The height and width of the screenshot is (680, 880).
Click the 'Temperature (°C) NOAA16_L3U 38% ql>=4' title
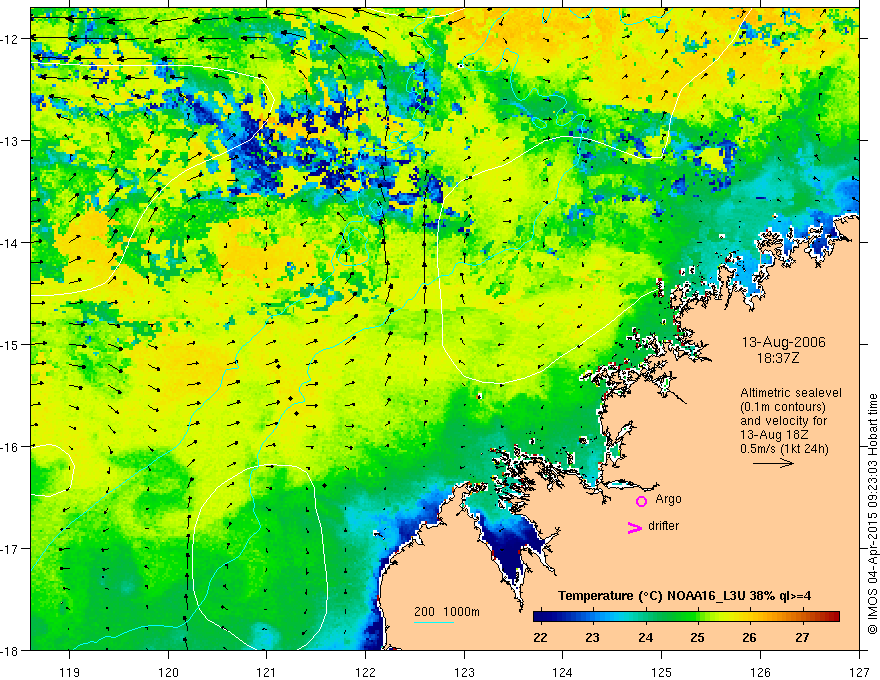tap(684, 596)
